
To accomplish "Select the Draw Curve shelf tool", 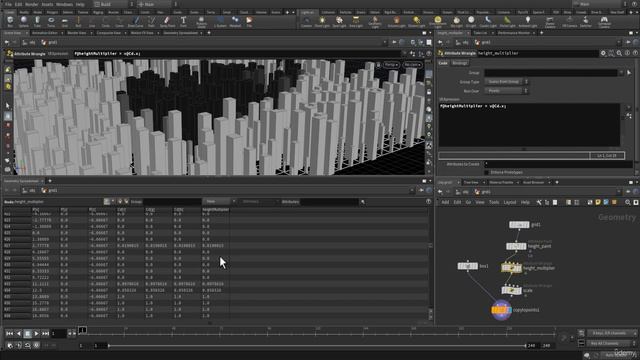I will coord(136,22).
